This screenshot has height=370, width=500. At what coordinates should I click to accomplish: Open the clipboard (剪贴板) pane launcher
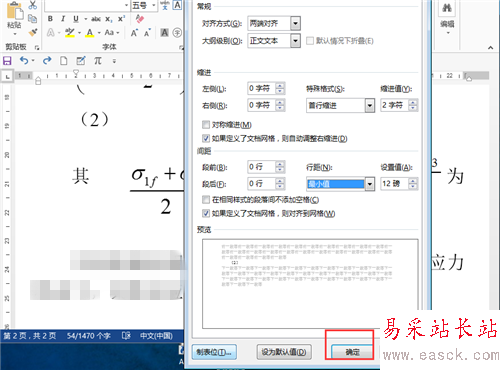tap(37, 47)
